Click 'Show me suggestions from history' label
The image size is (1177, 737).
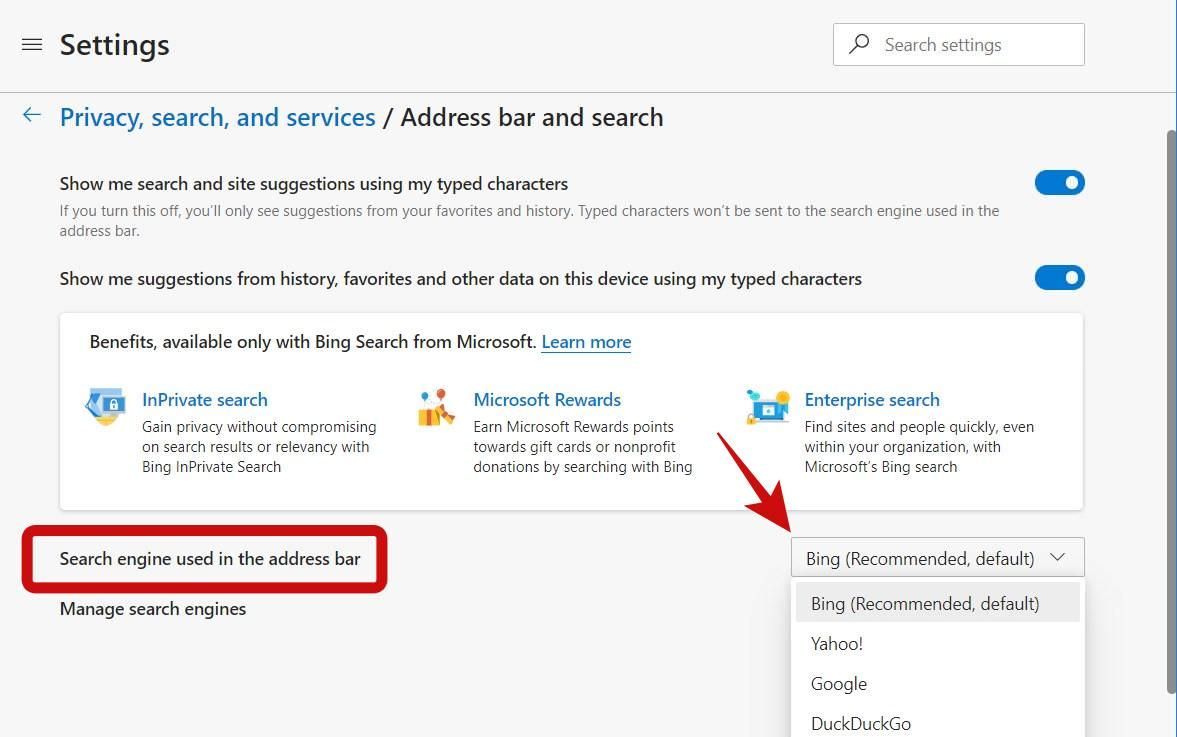pos(461,279)
